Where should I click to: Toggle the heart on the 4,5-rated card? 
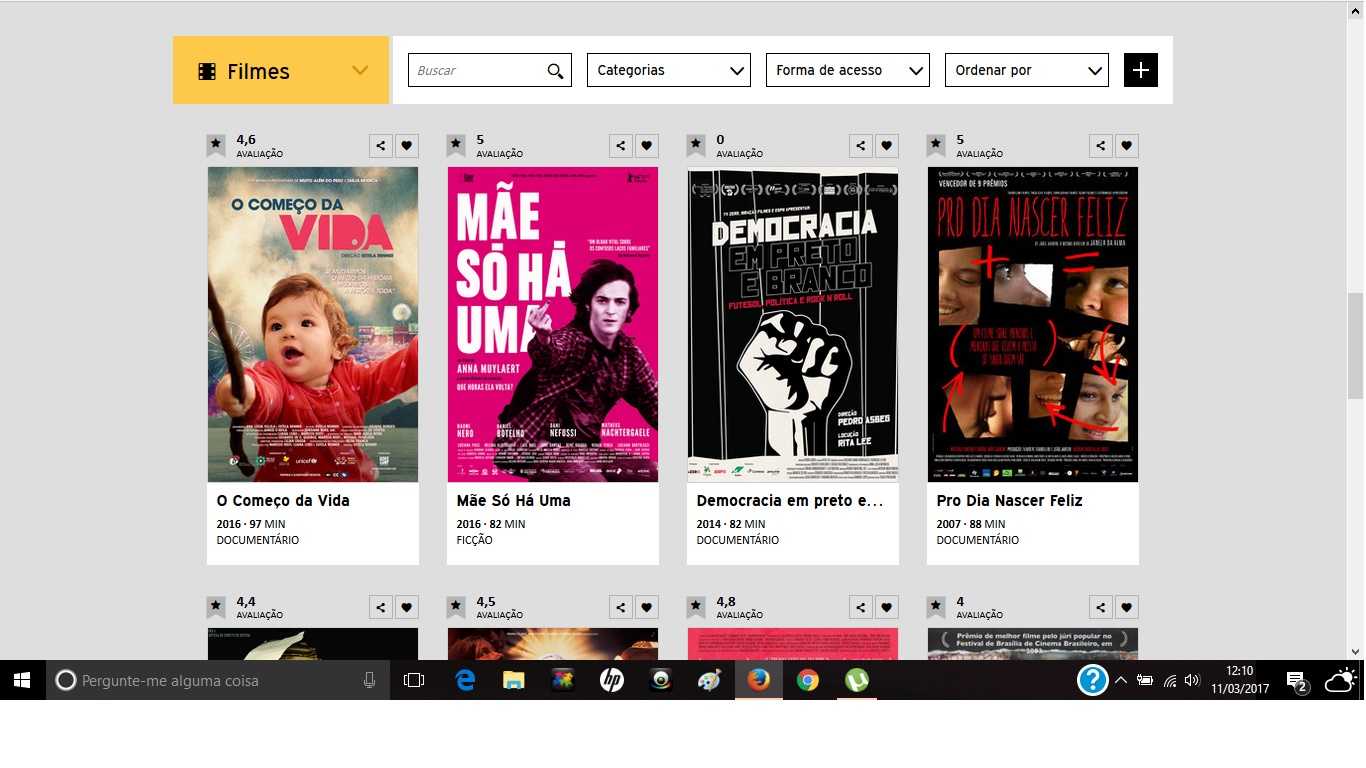[x=647, y=608]
